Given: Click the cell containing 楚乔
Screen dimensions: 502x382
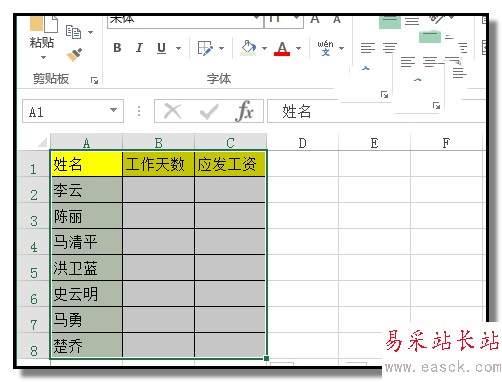Looking at the screenshot, I should point(86,345).
